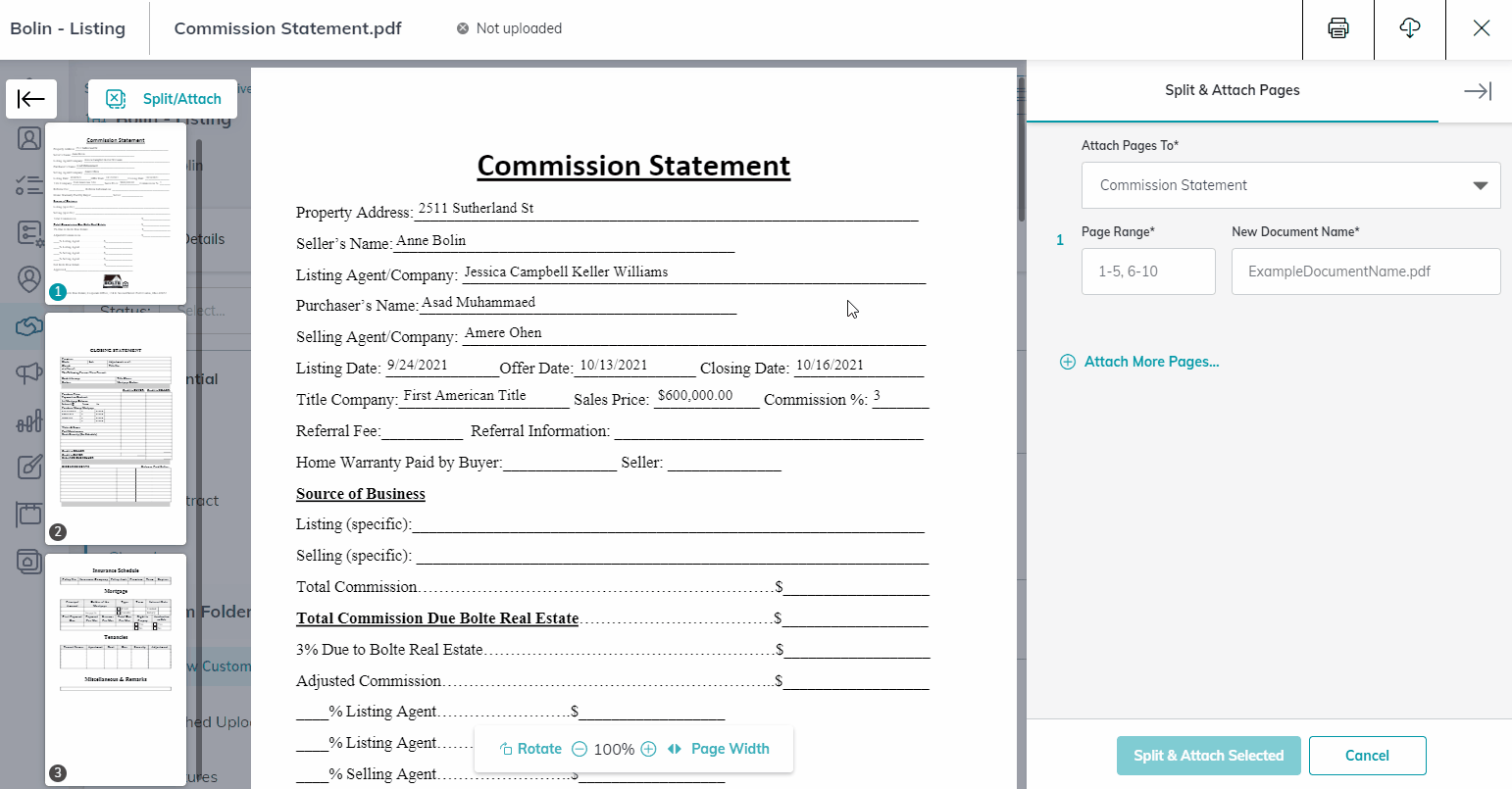
Task: Click Attach More Pages link
Action: coord(1139,362)
